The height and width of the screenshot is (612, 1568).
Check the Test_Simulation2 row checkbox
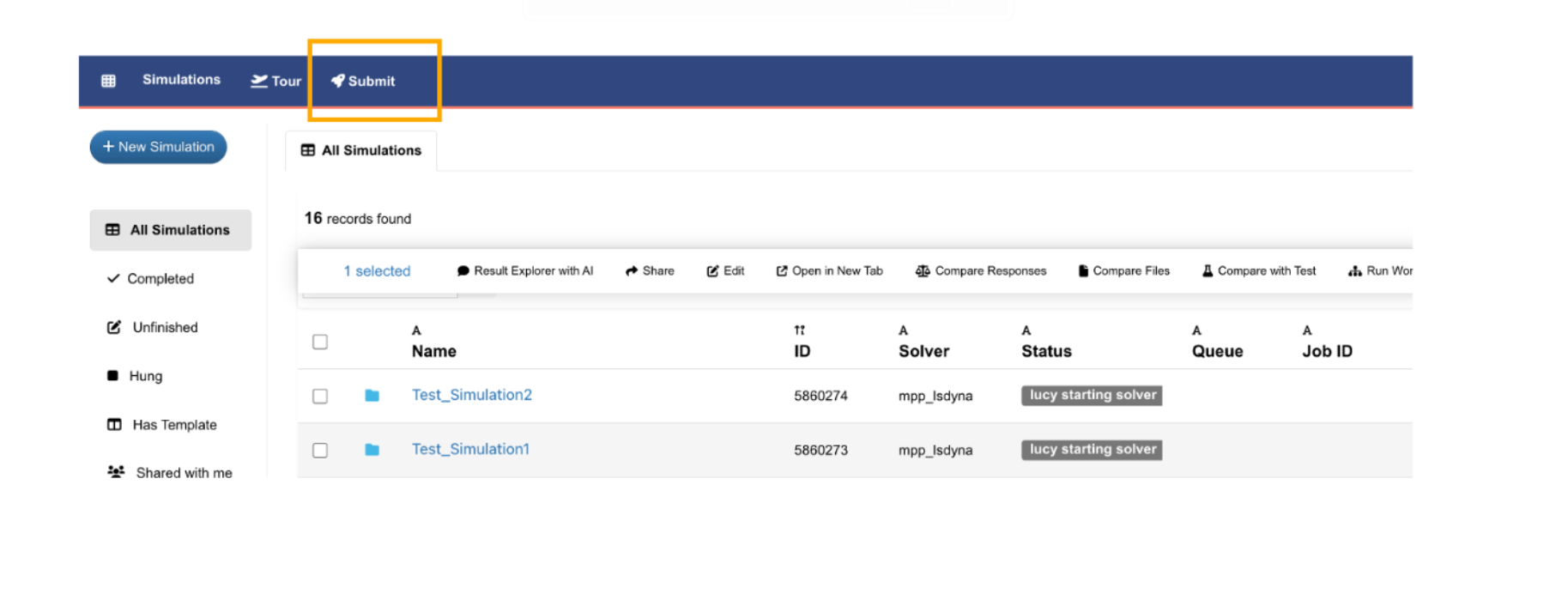tap(320, 396)
